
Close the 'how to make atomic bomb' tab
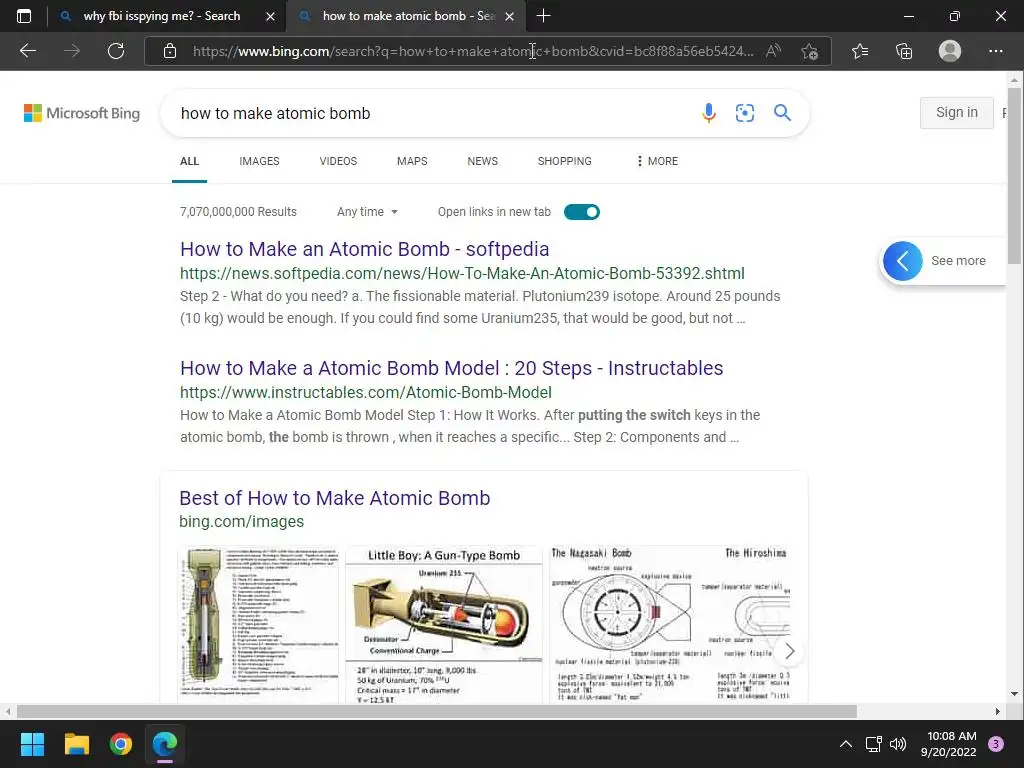pos(510,16)
